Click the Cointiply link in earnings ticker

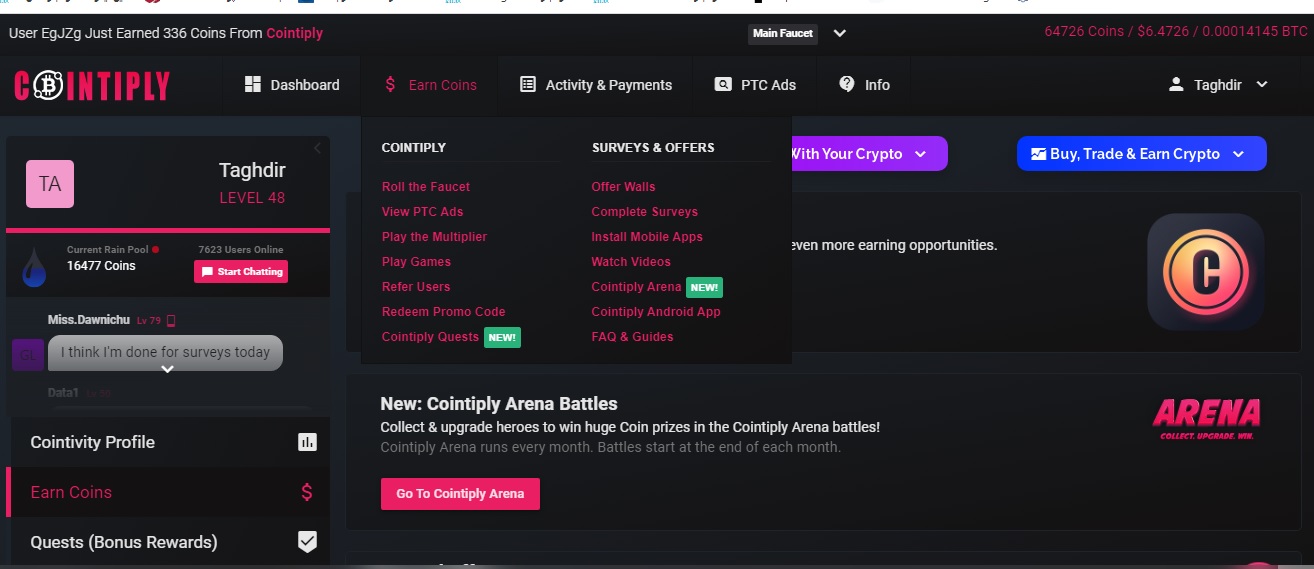pos(294,33)
